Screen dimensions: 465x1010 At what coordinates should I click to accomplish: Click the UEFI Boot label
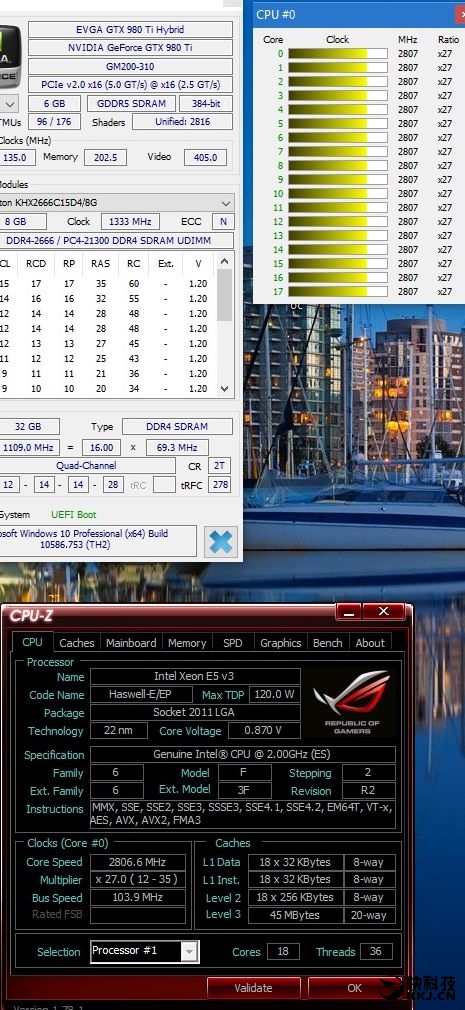pyautogui.click(x=73, y=515)
